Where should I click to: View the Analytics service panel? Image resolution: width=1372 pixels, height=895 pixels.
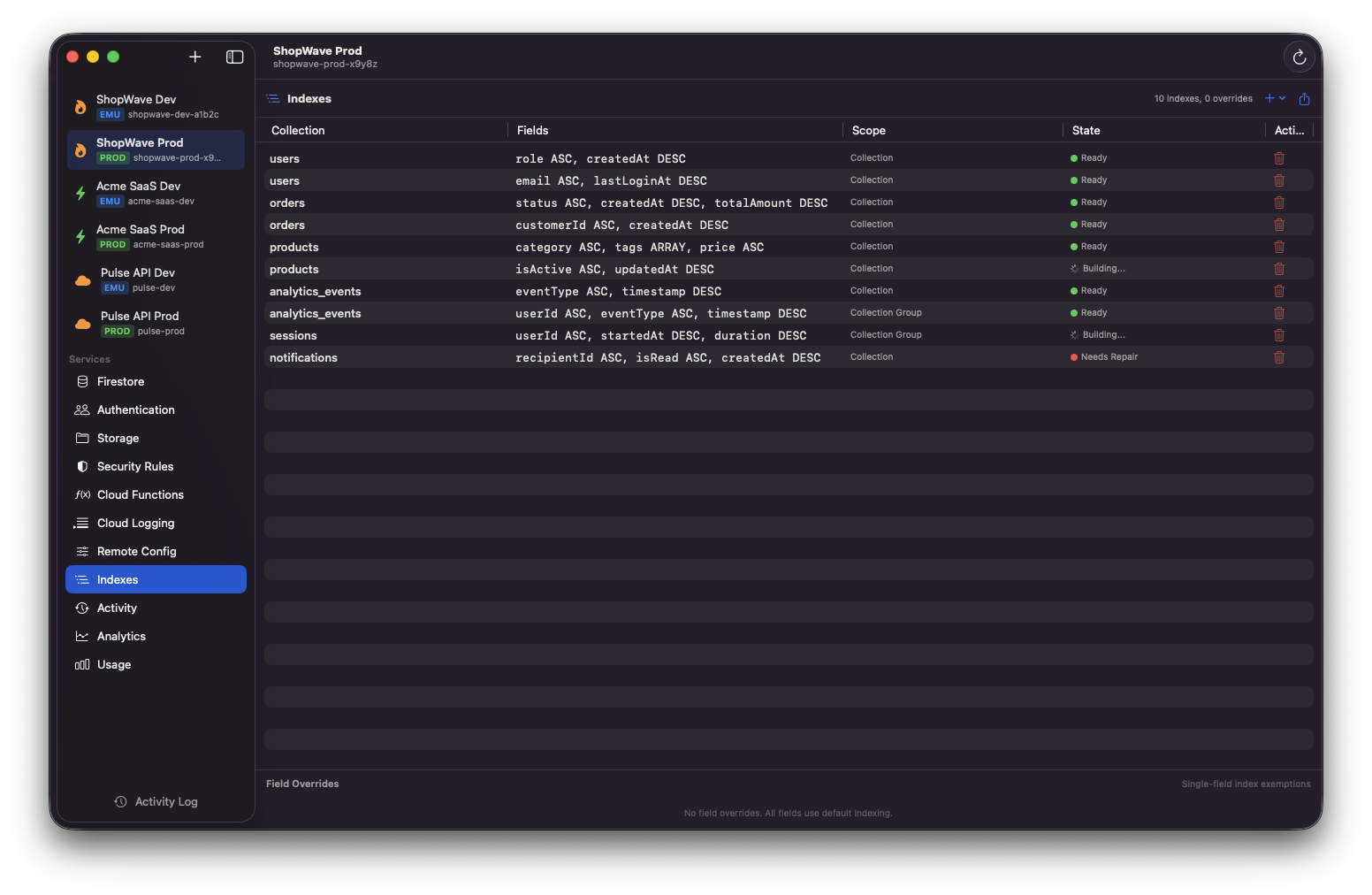121,636
